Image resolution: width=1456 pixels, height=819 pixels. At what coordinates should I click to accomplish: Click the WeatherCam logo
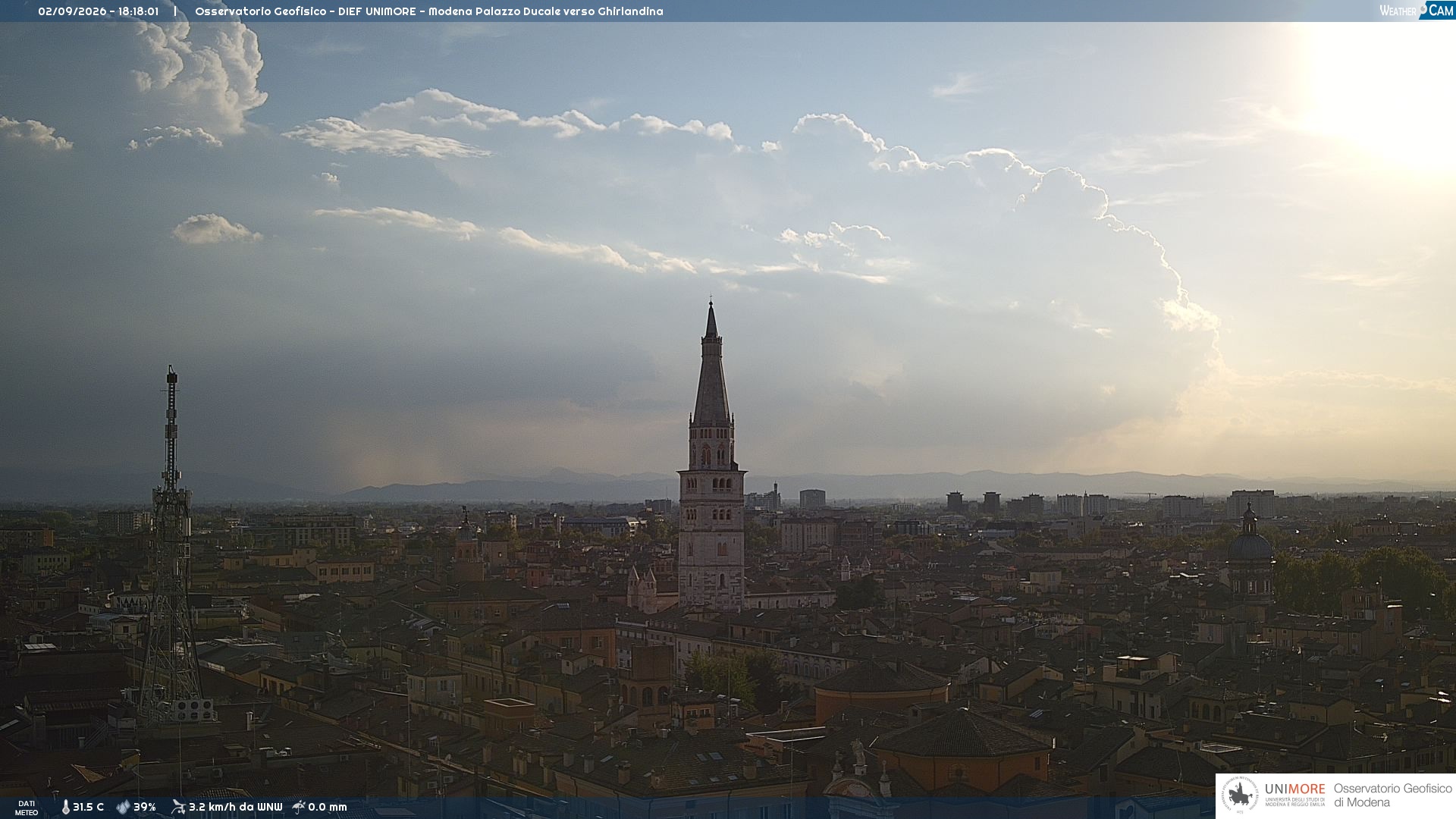(x=1416, y=10)
